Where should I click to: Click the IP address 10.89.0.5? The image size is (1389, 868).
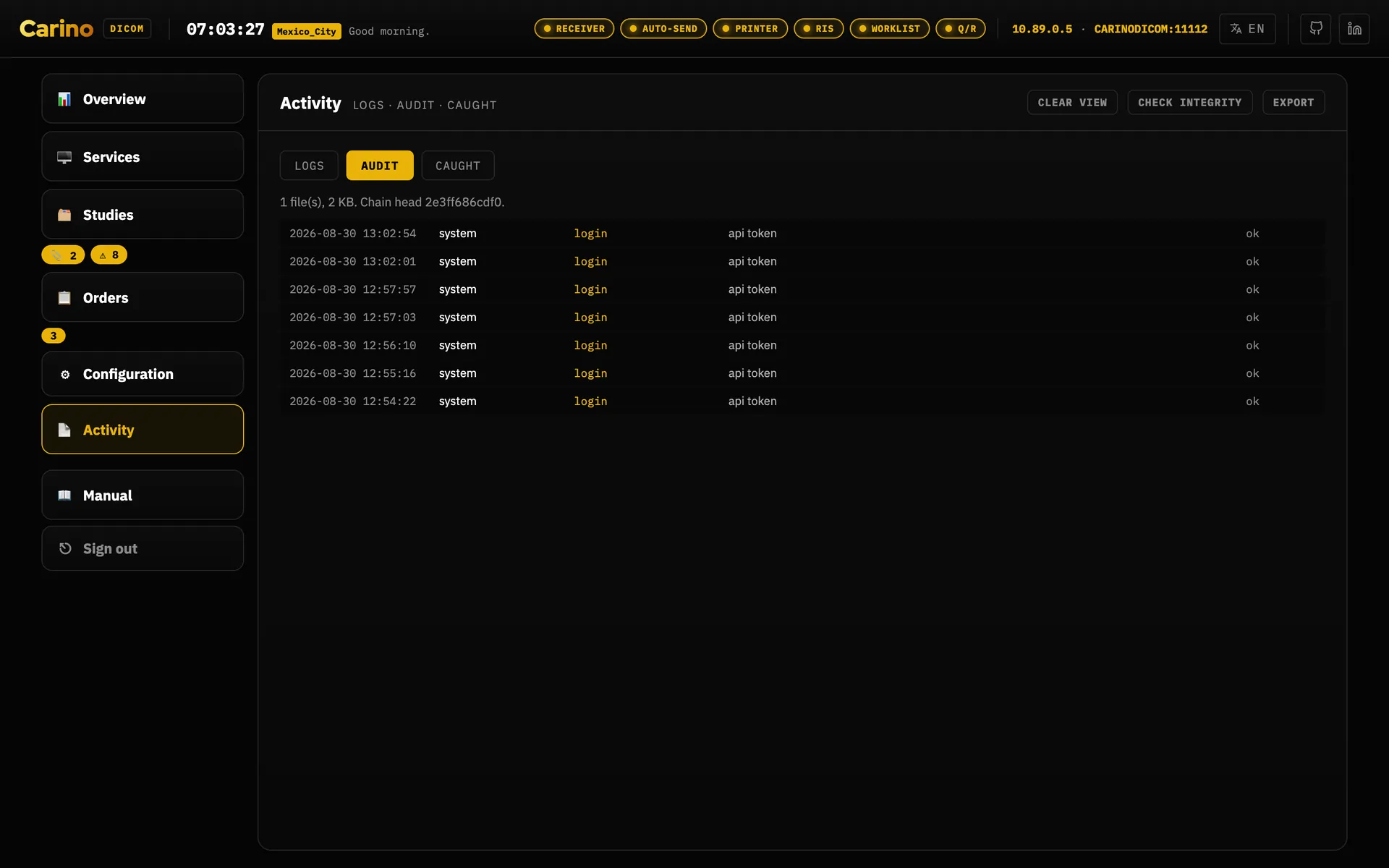(x=1042, y=29)
